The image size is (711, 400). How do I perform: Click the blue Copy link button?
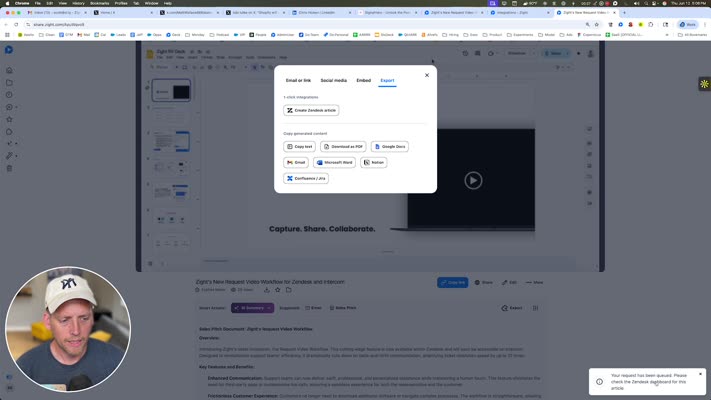click(453, 282)
